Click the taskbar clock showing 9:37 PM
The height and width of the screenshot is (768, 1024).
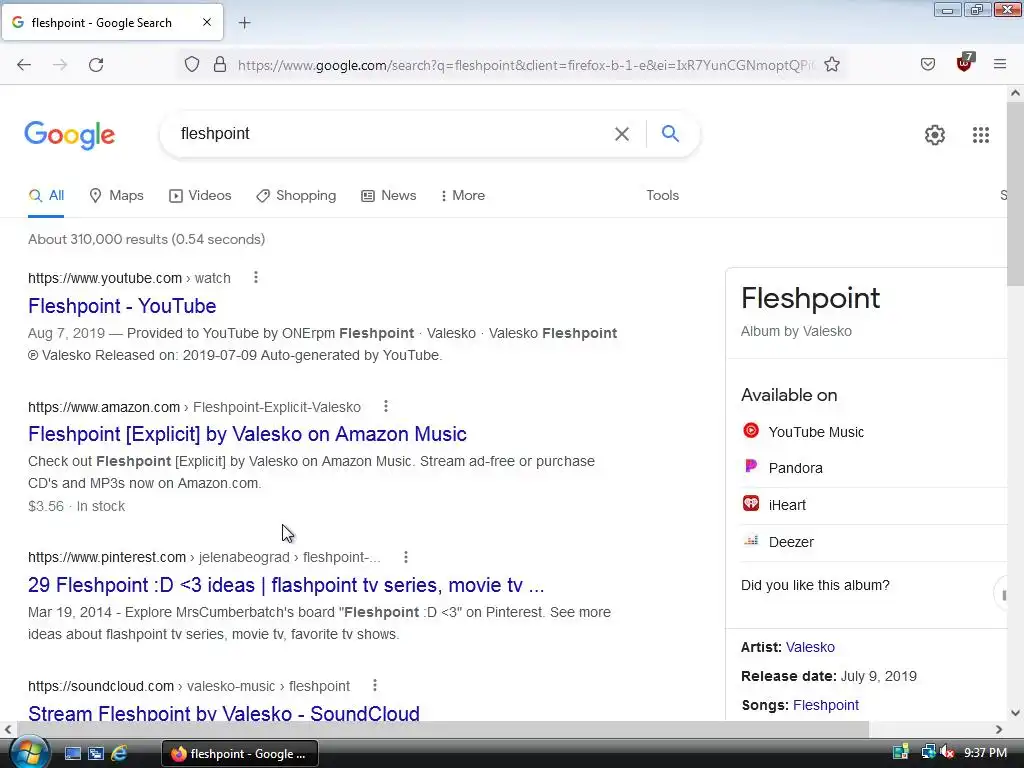coord(985,753)
